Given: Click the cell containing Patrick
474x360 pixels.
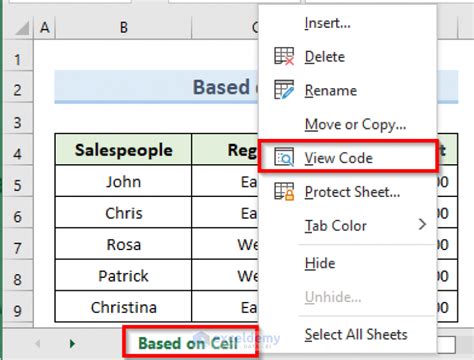Looking at the screenshot, I should coord(123,276).
